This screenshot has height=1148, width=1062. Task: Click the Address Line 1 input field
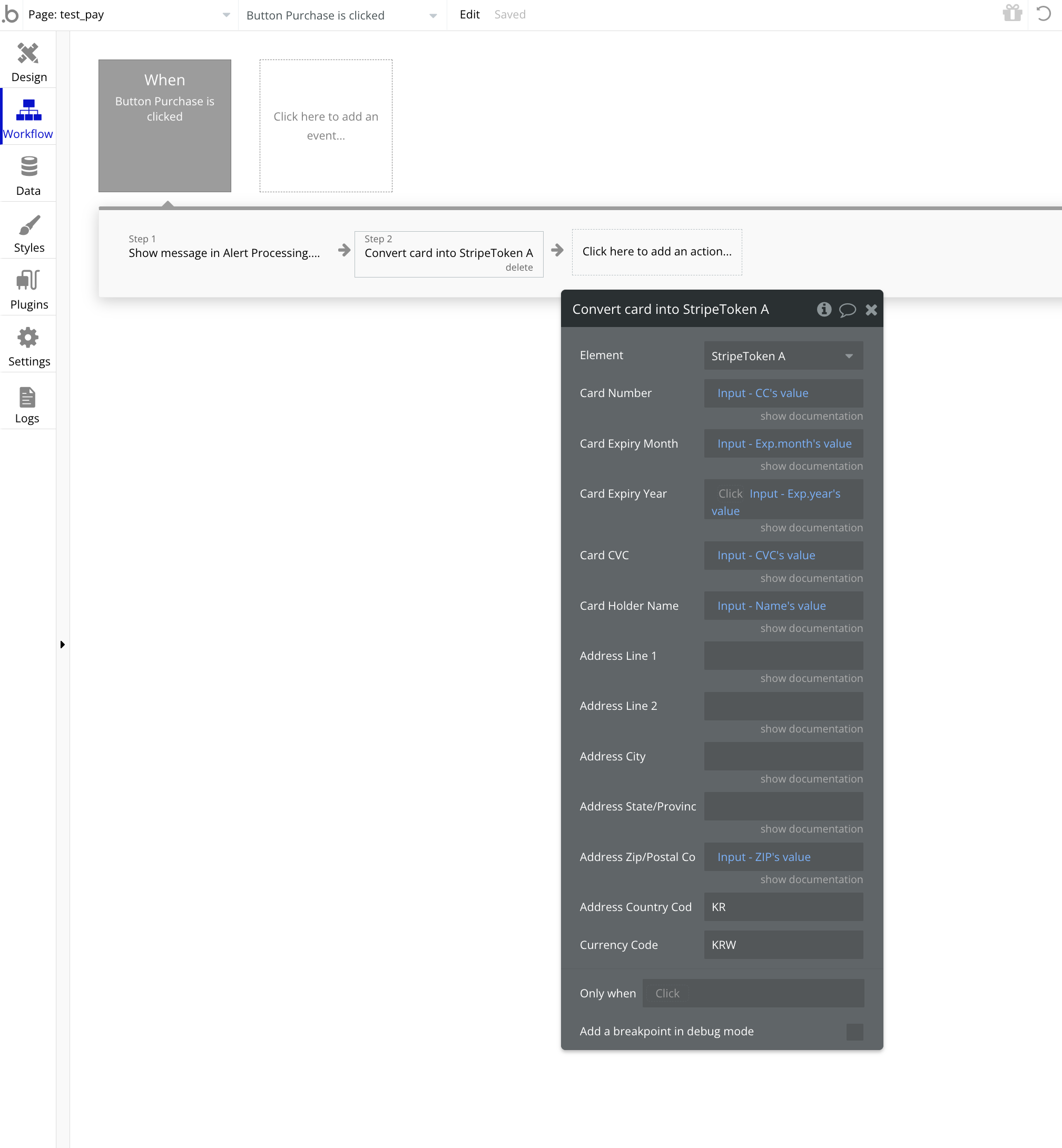pyautogui.click(x=783, y=656)
